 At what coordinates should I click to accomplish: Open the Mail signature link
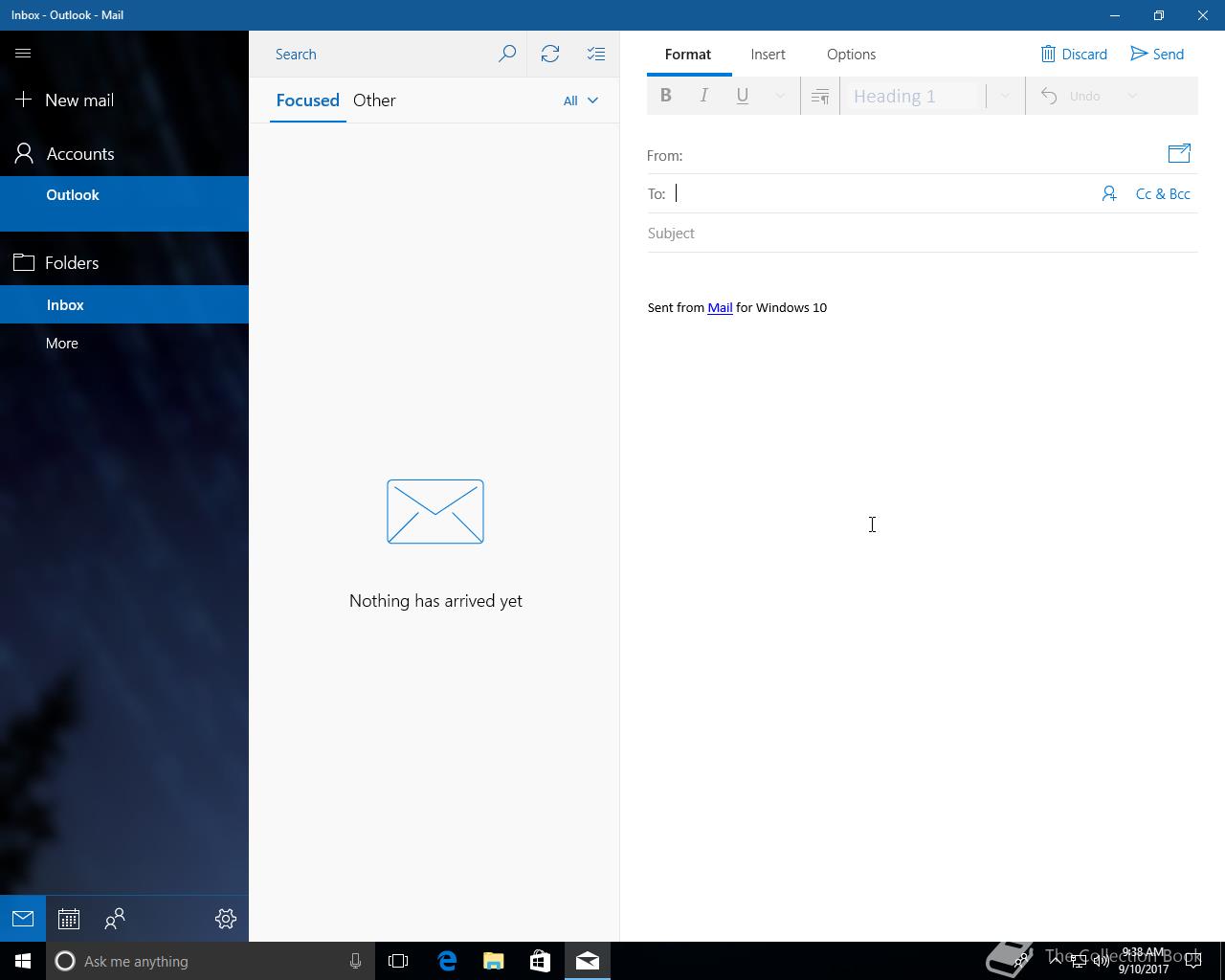(x=720, y=307)
